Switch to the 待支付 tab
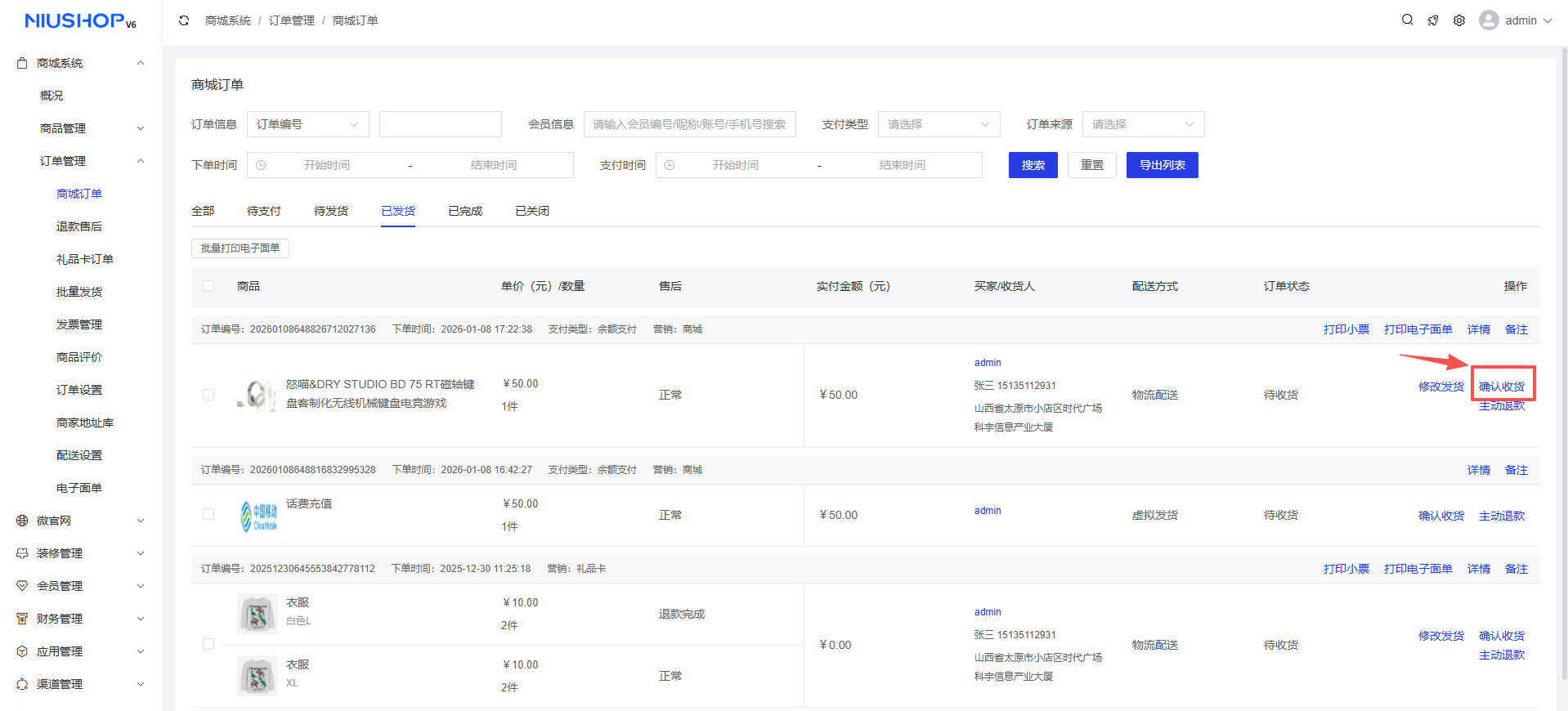Image resolution: width=1568 pixels, height=711 pixels. click(x=264, y=211)
